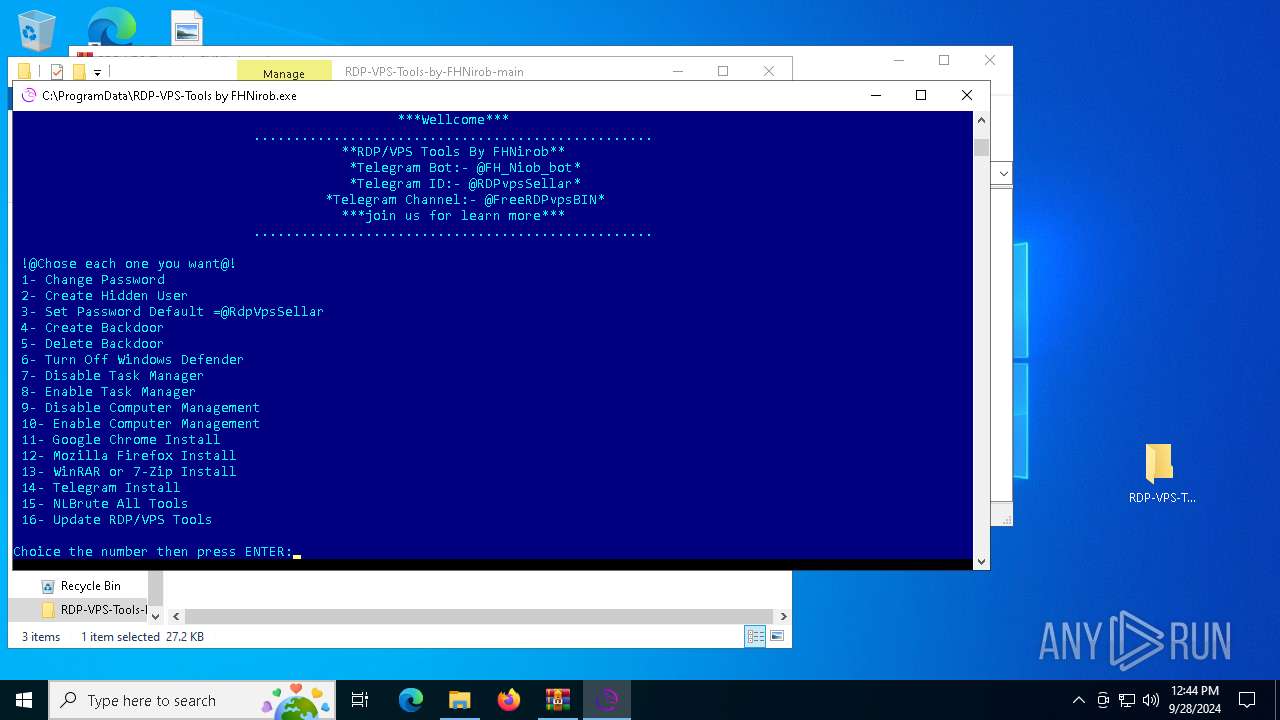Click the volume speaker tray icon
This screenshot has width=1280, height=720.
pos(1151,700)
